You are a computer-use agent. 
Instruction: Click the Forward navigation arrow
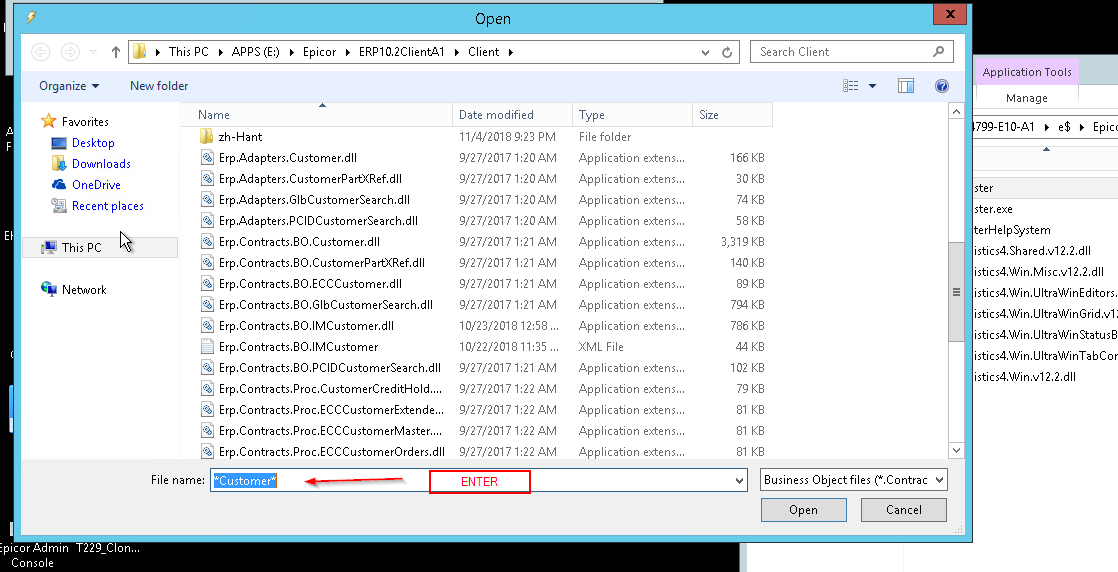point(70,52)
